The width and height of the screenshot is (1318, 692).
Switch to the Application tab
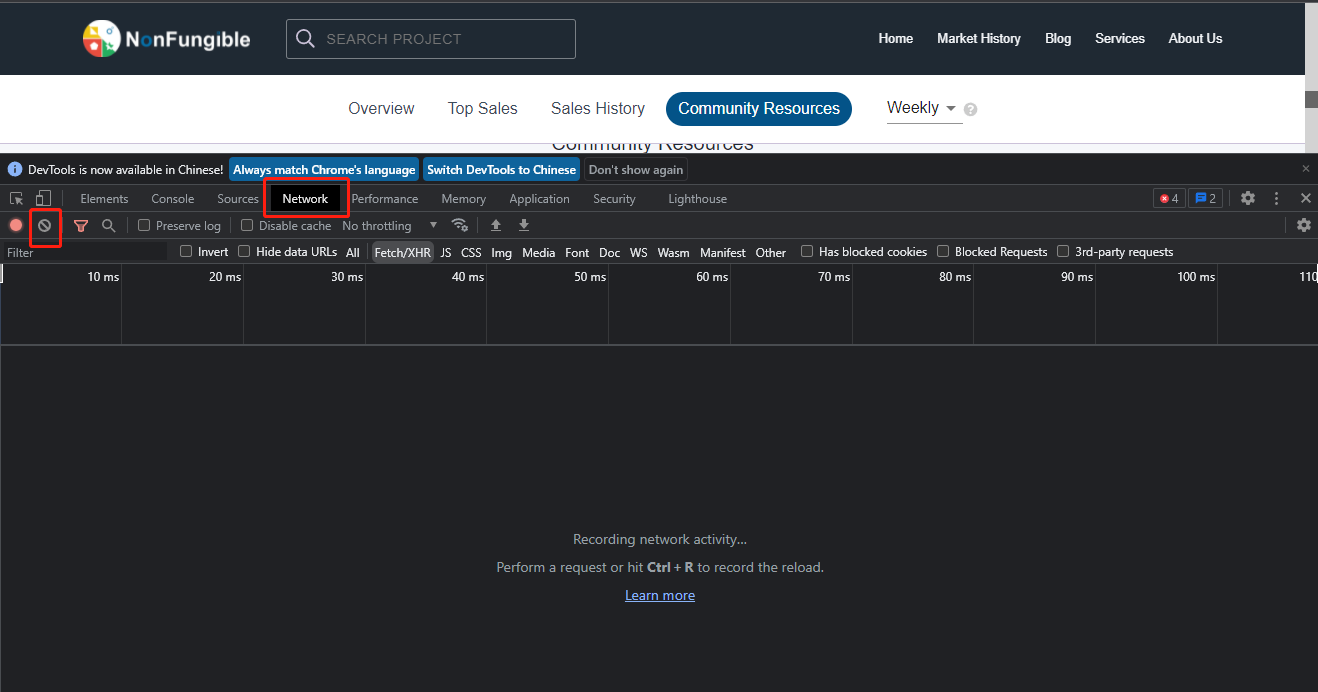[539, 199]
